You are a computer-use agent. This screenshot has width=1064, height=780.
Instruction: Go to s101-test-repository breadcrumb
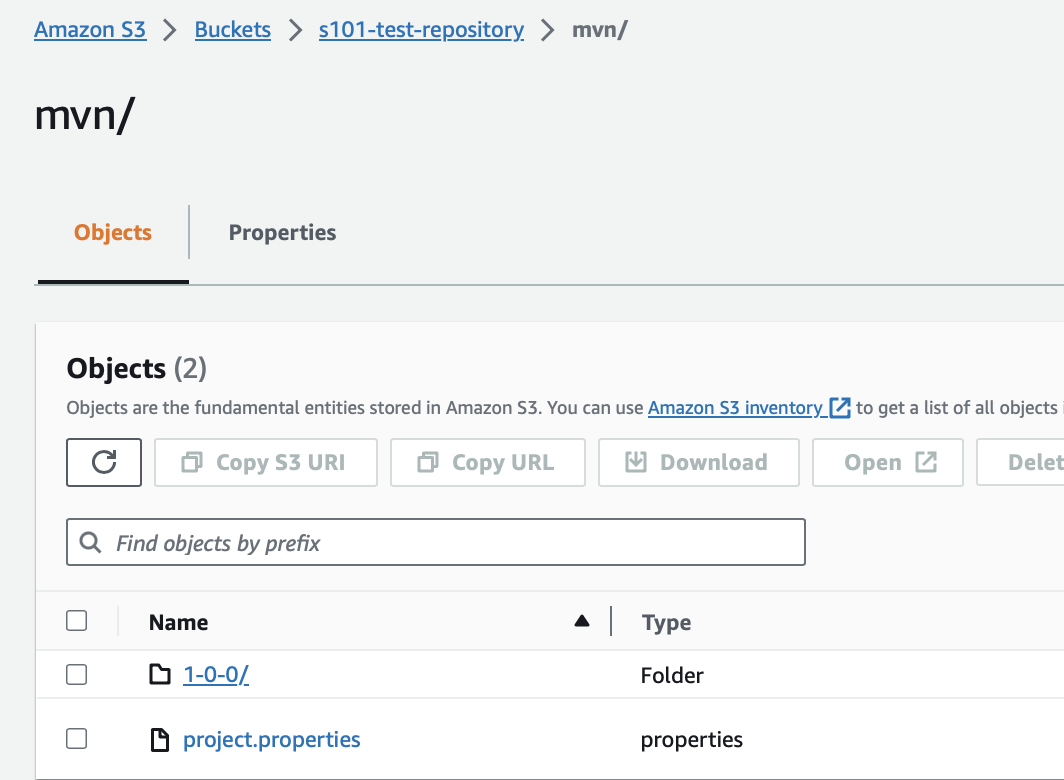pos(421,30)
